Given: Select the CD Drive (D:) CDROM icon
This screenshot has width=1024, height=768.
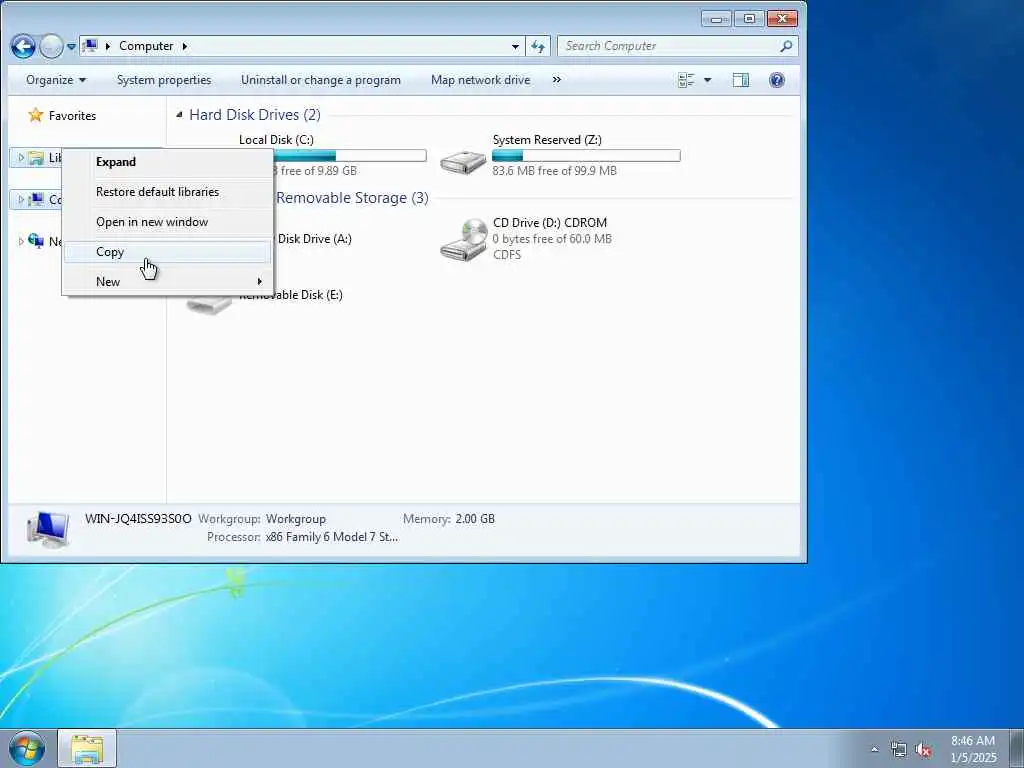Looking at the screenshot, I should click(x=464, y=240).
